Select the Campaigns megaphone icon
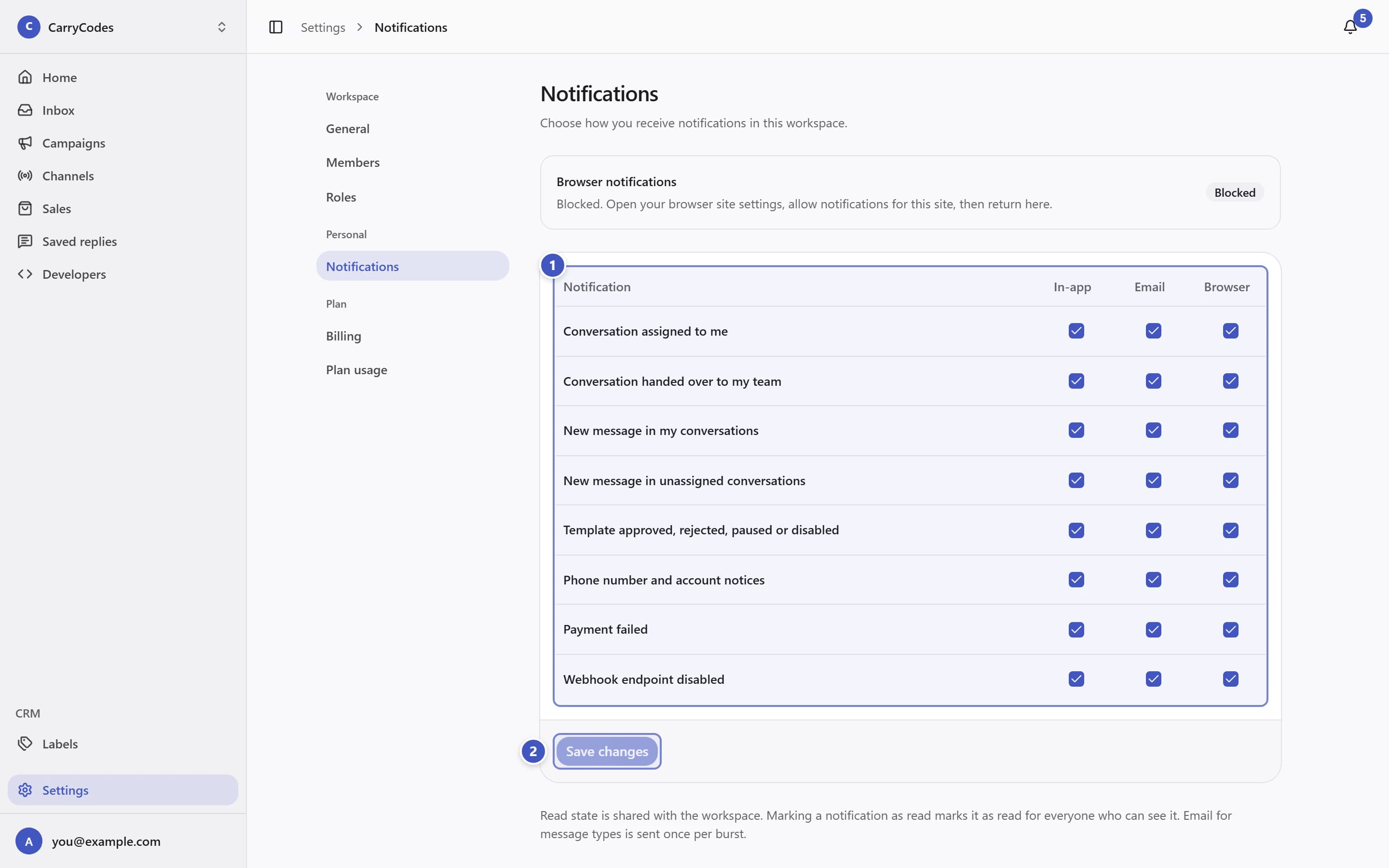The height and width of the screenshot is (868, 1389). (25, 142)
